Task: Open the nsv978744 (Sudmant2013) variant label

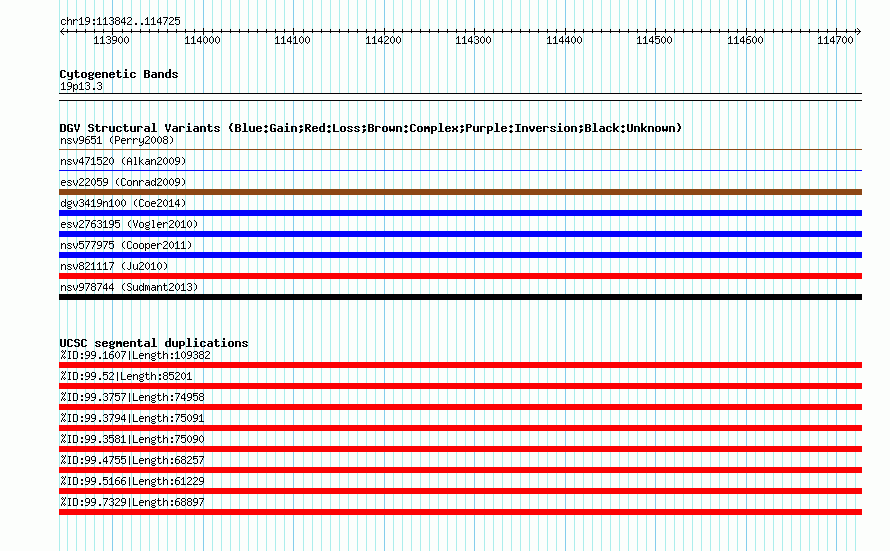Action: coord(129,287)
